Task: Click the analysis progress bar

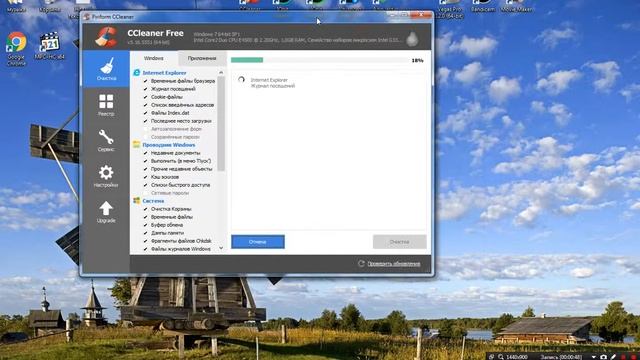Action: (320, 60)
